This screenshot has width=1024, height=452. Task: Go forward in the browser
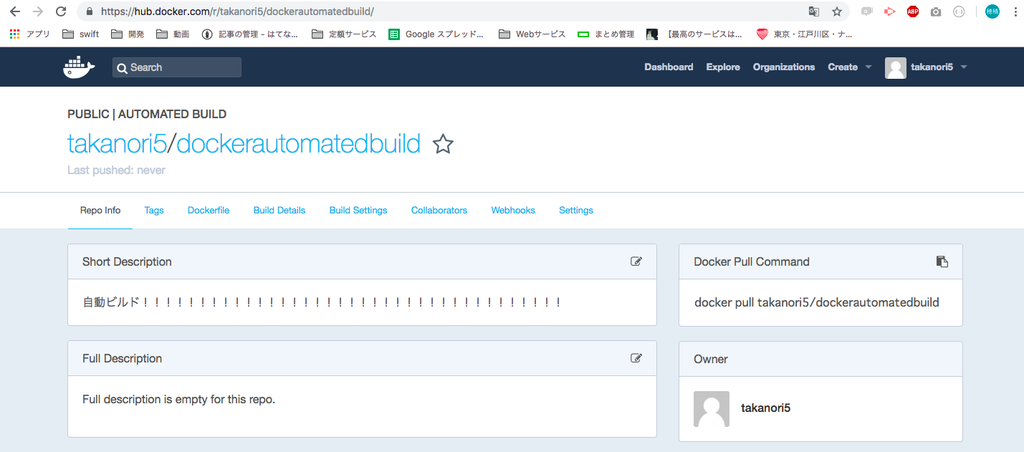(38, 11)
